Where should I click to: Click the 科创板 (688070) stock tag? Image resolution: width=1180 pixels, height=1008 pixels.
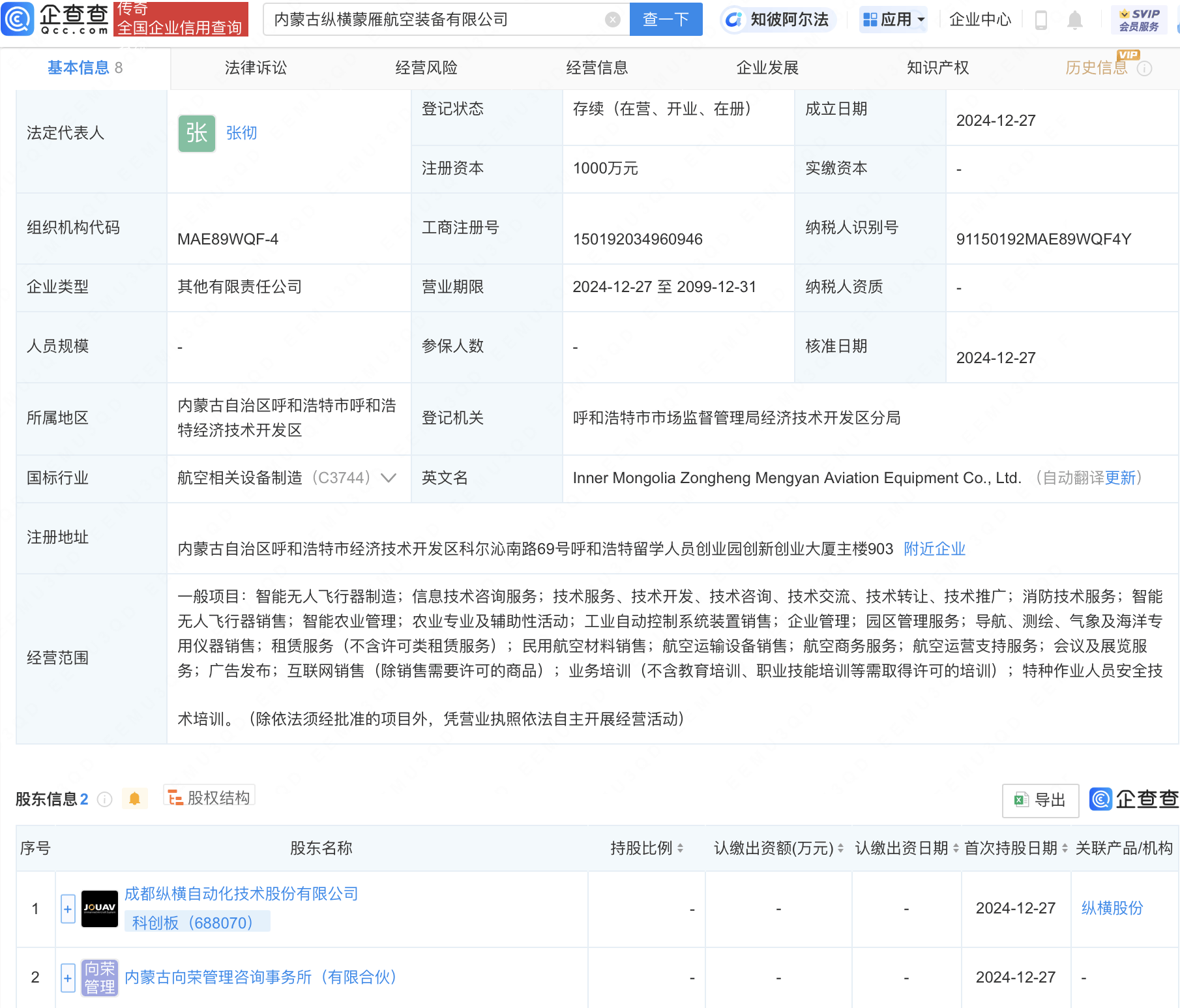click(x=196, y=922)
